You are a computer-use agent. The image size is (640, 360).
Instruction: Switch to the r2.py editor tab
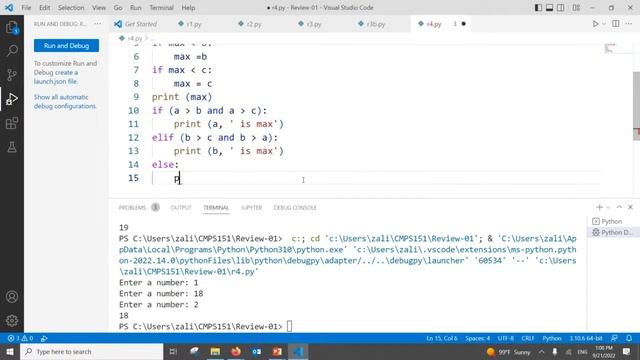pyautogui.click(x=254, y=24)
